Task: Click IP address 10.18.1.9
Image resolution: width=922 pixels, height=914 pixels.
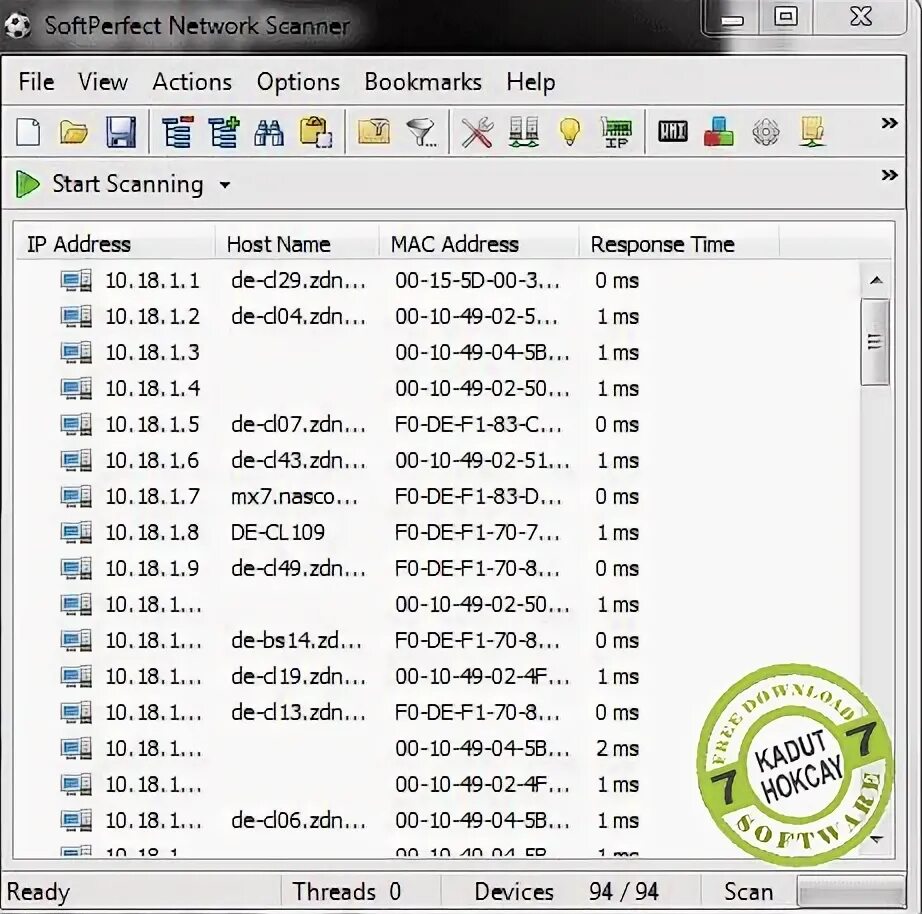Action: 152,568
